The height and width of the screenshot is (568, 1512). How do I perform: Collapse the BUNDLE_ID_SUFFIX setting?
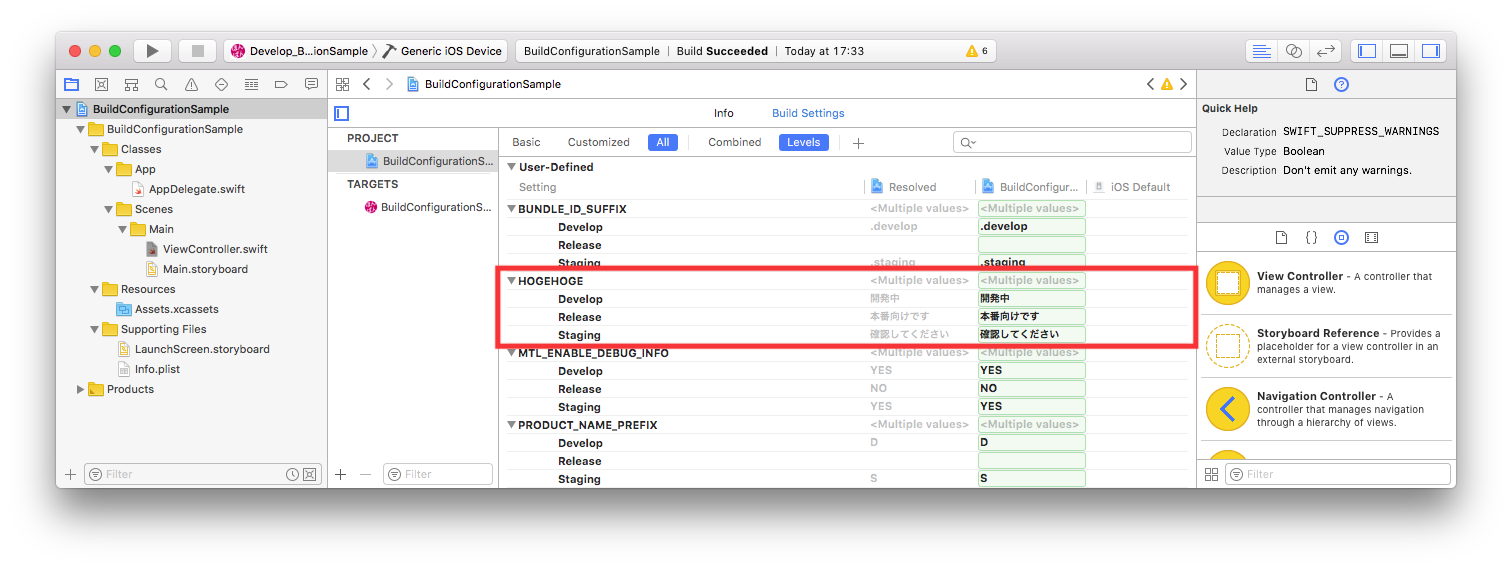[512, 209]
